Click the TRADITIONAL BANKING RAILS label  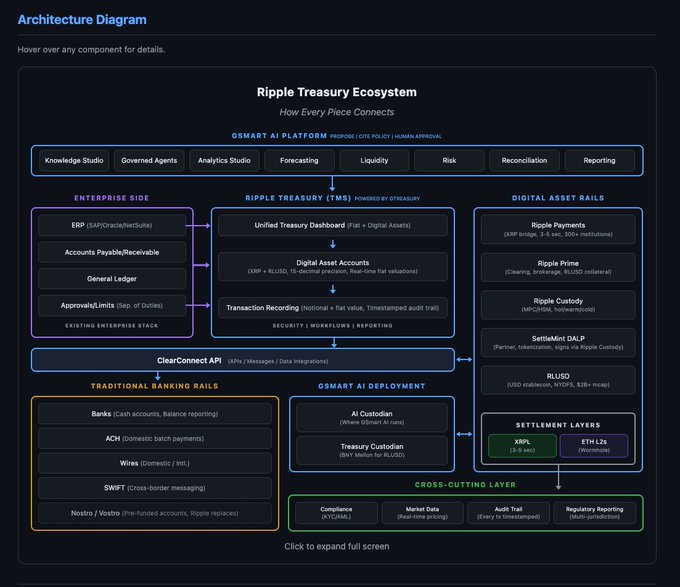coord(155,386)
